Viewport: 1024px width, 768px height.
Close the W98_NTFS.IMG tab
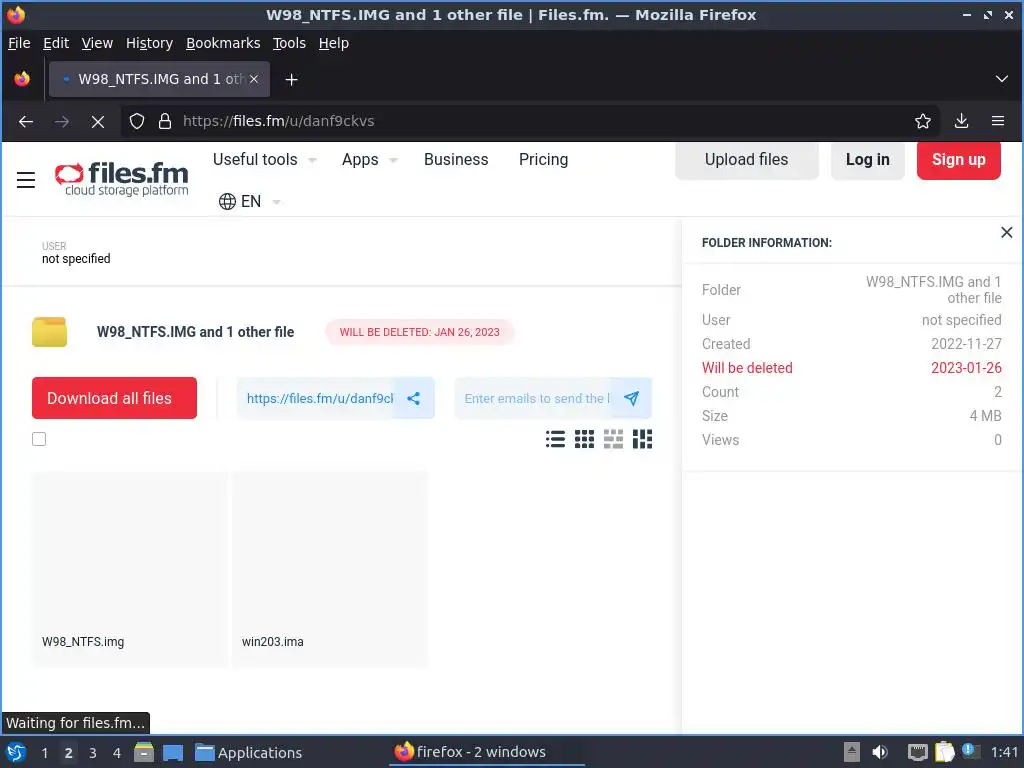point(254,79)
